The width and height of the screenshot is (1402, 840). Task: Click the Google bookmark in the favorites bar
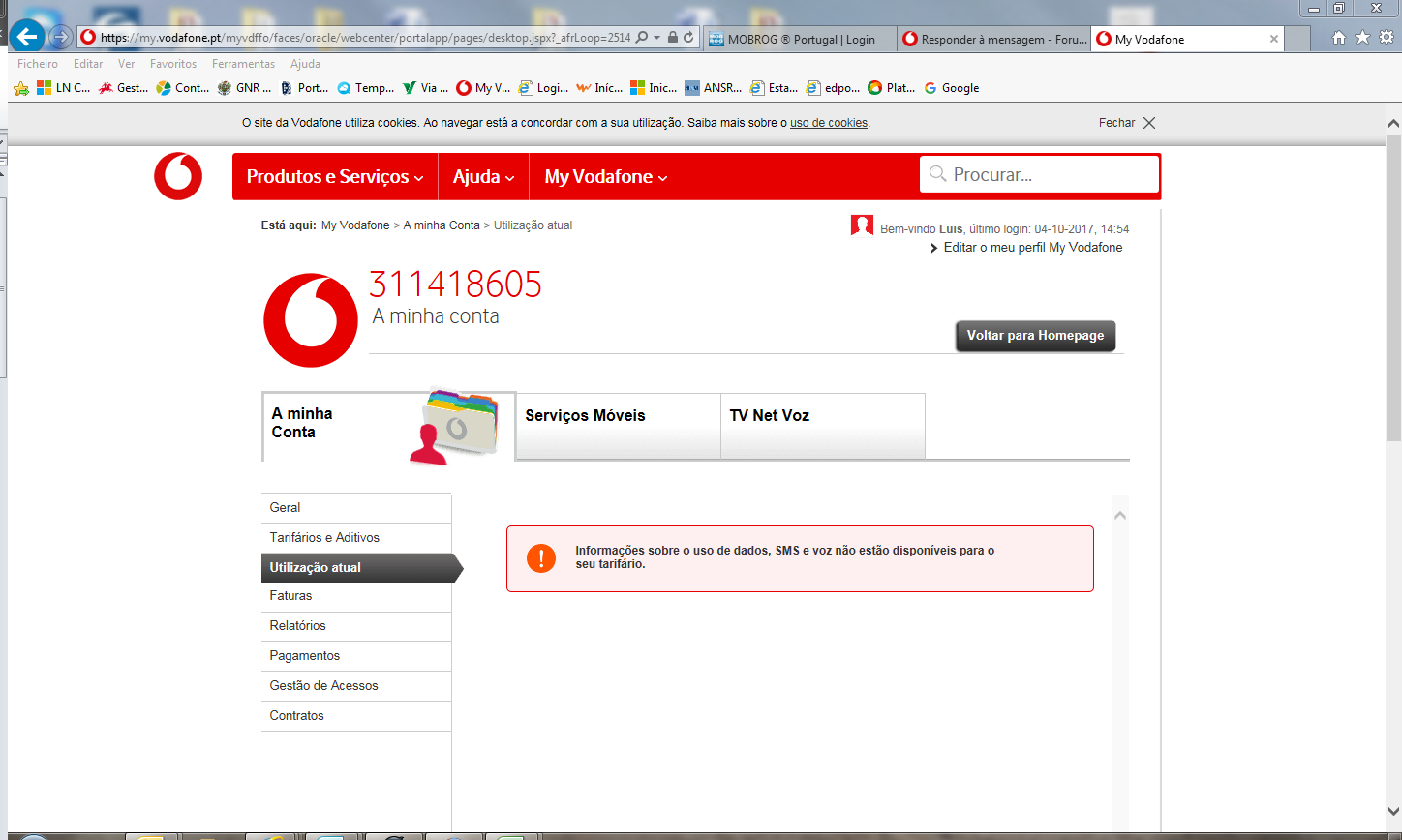point(951,88)
